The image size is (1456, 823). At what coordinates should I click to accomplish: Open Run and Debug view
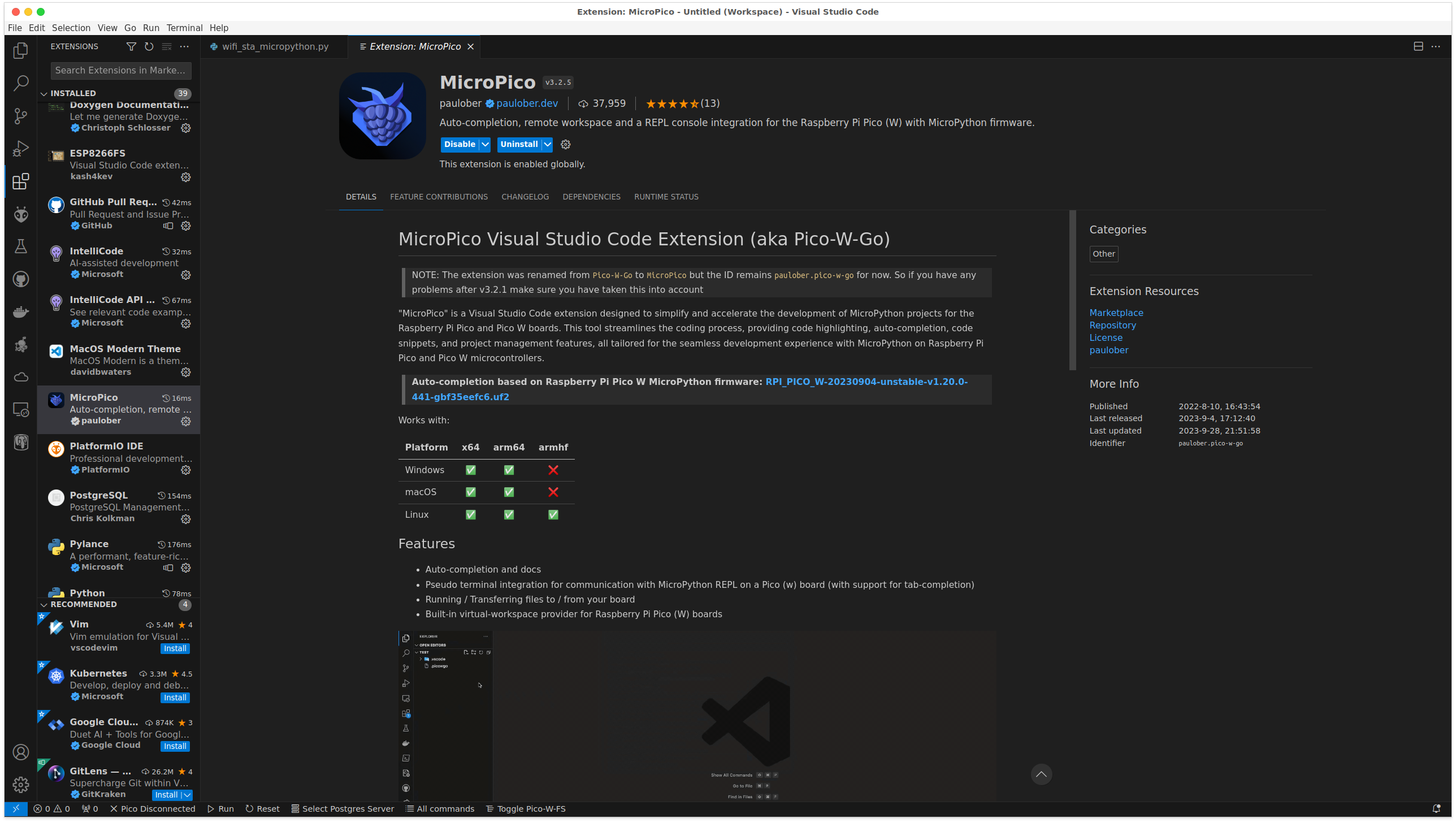point(21,149)
